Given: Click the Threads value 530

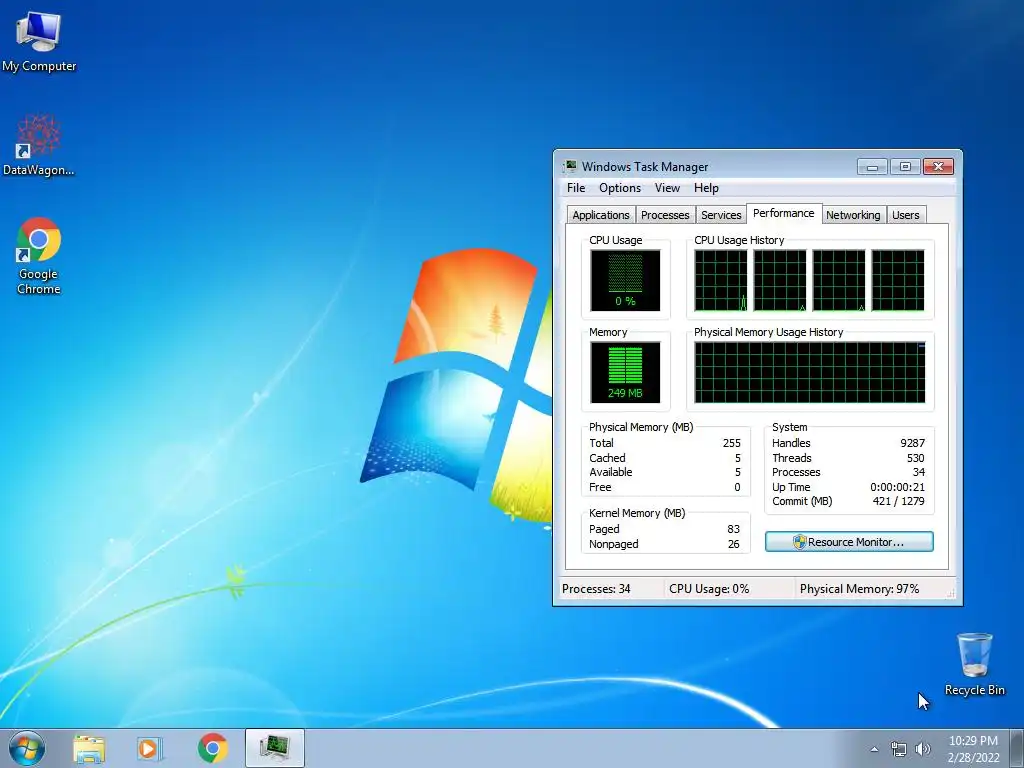Looking at the screenshot, I should coord(916,458).
